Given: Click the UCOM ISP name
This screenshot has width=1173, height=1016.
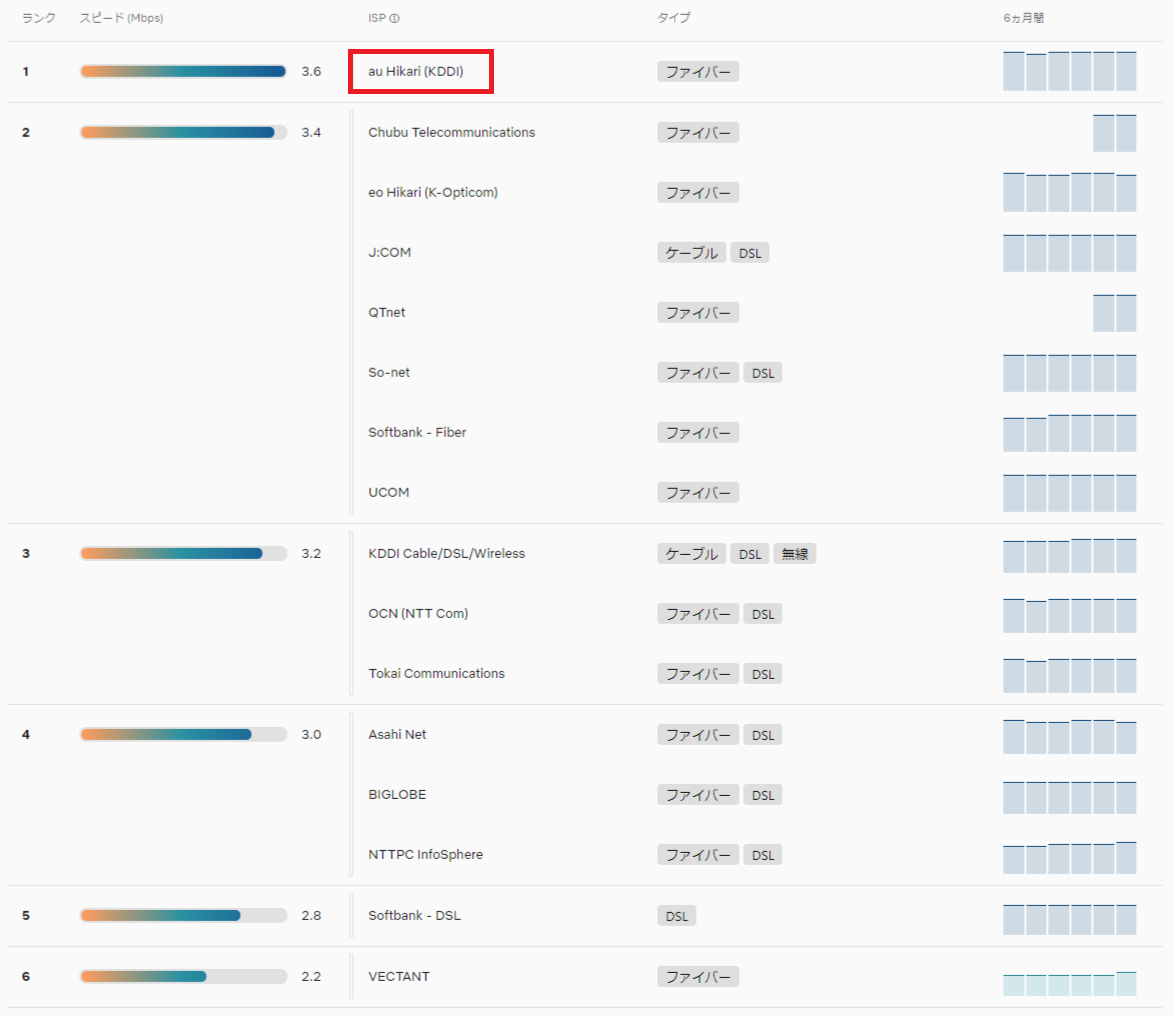Looking at the screenshot, I should (389, 492).
